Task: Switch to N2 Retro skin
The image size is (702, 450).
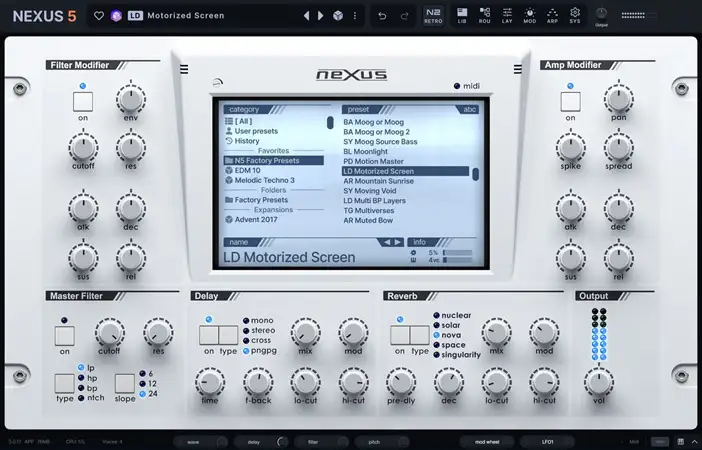Action: [x=433, y=16]
